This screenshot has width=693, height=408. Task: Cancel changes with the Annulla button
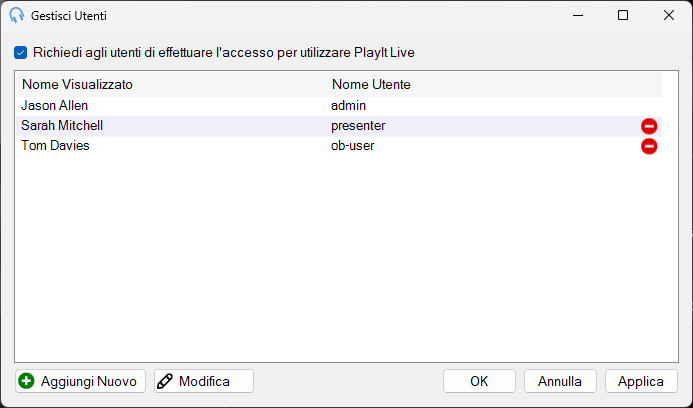[560, 381]
